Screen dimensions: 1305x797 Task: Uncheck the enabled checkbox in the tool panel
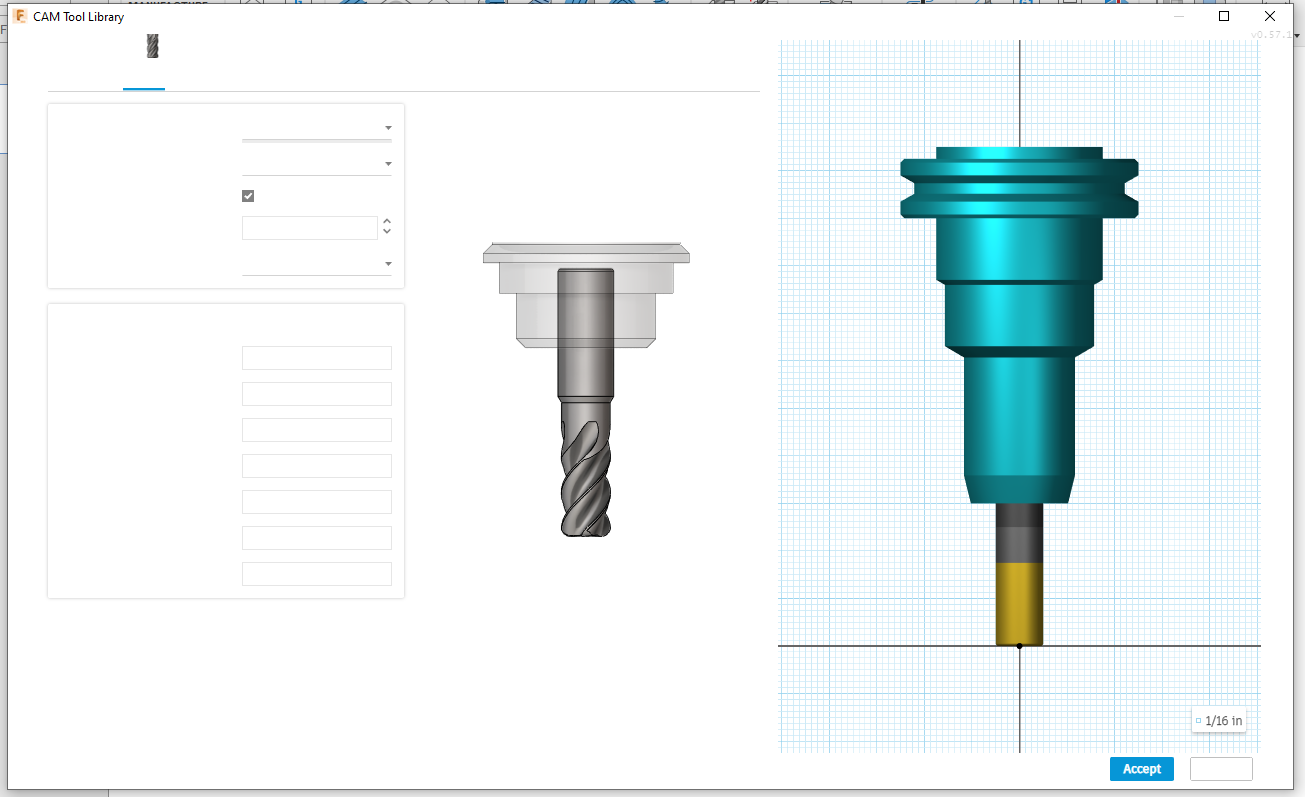pyautogui.click(x=248, y=196)
